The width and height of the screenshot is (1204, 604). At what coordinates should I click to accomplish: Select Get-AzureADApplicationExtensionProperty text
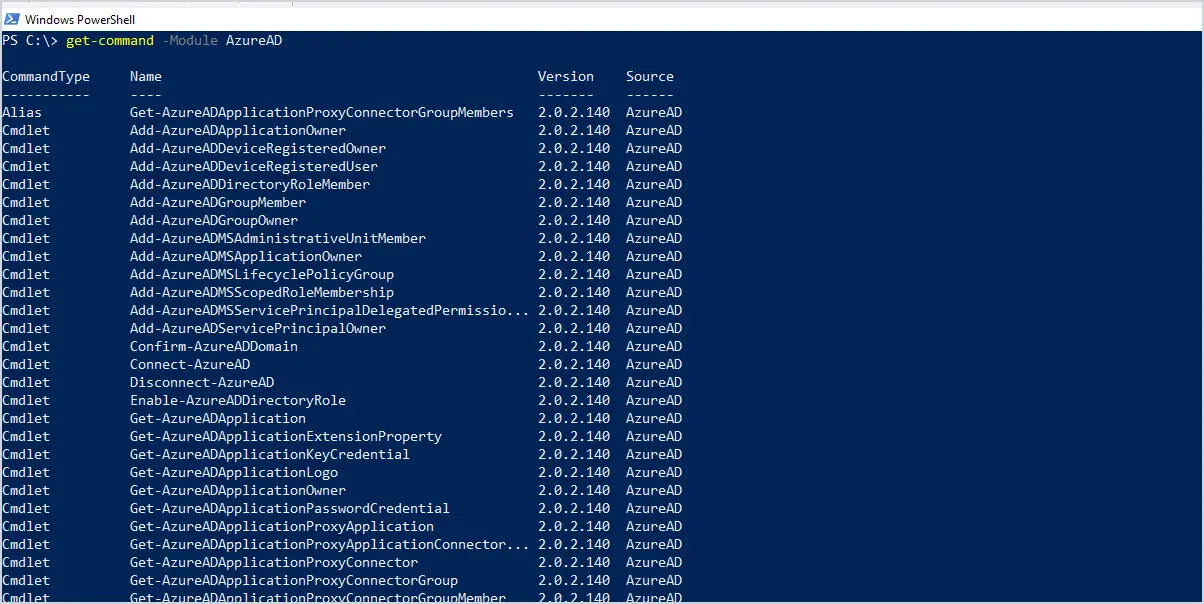286,436
